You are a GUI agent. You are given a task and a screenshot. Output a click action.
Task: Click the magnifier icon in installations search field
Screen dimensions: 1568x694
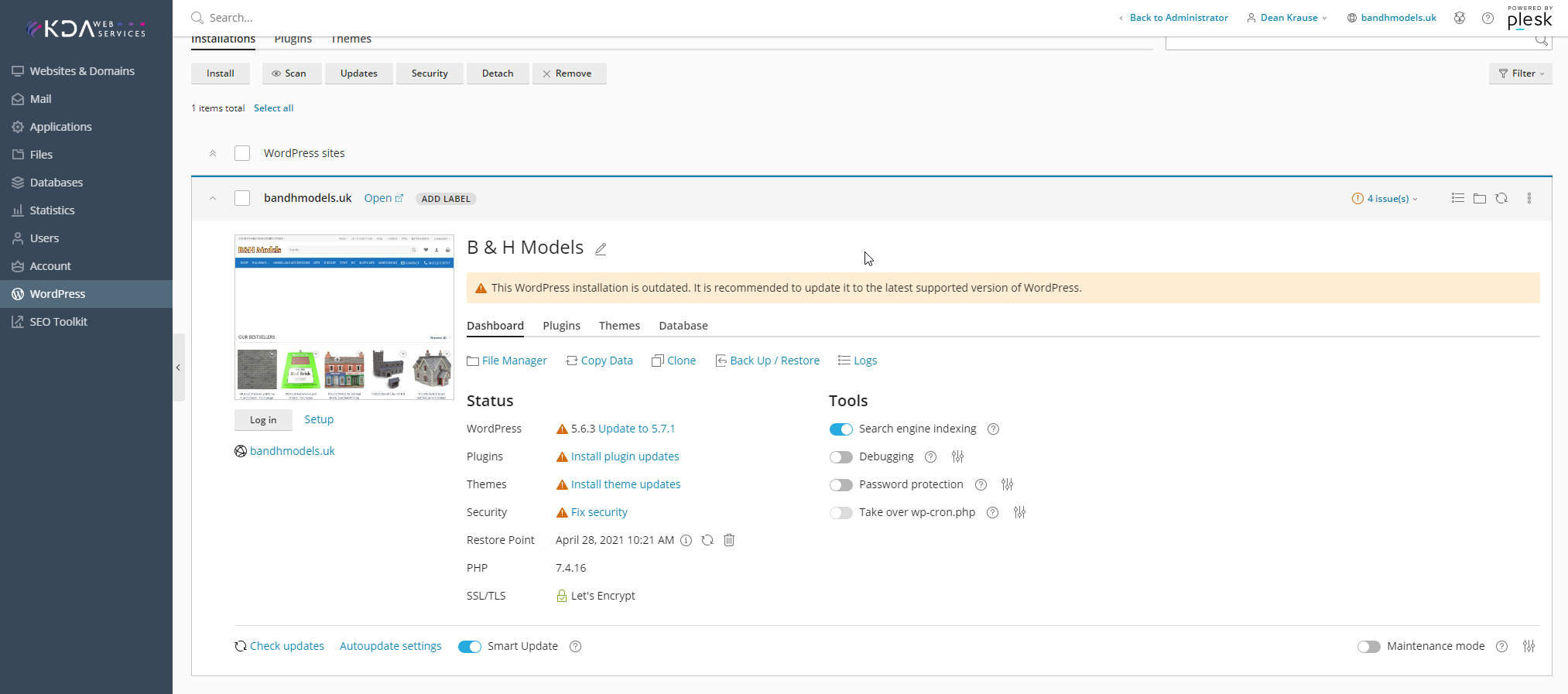1542,40
